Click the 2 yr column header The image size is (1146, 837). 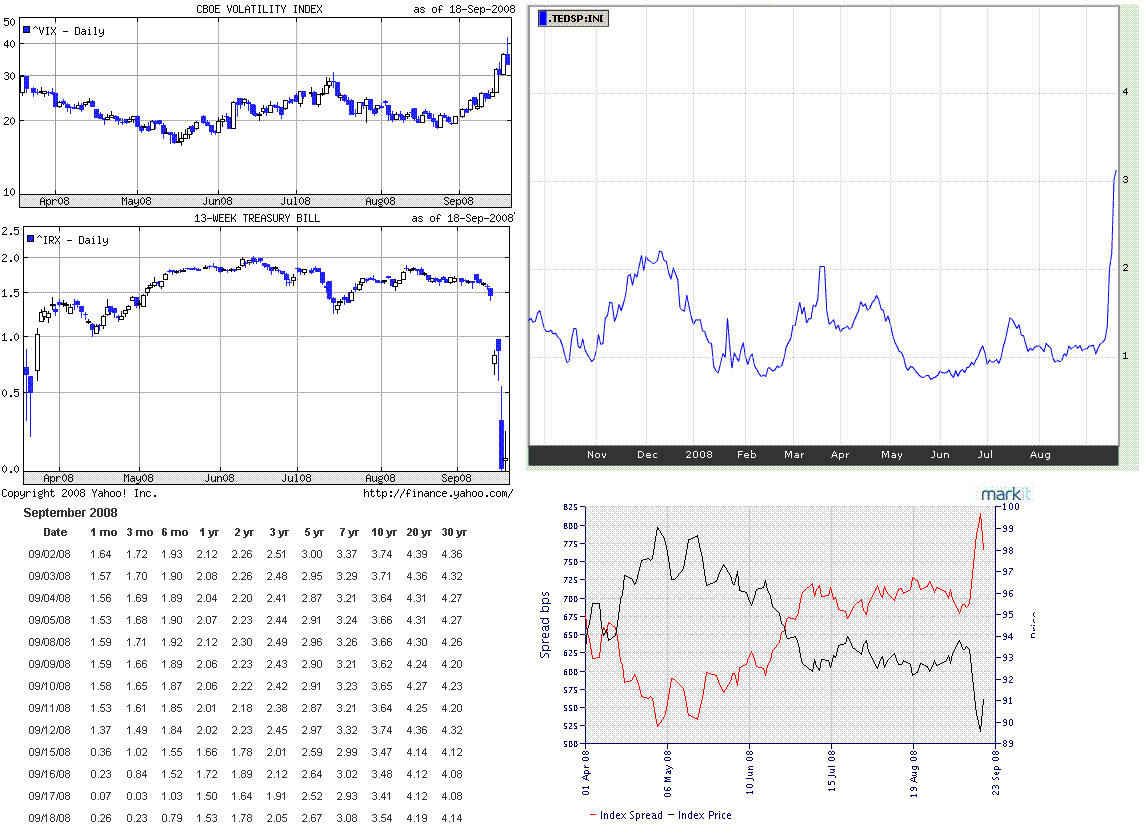tap(243, 532)
